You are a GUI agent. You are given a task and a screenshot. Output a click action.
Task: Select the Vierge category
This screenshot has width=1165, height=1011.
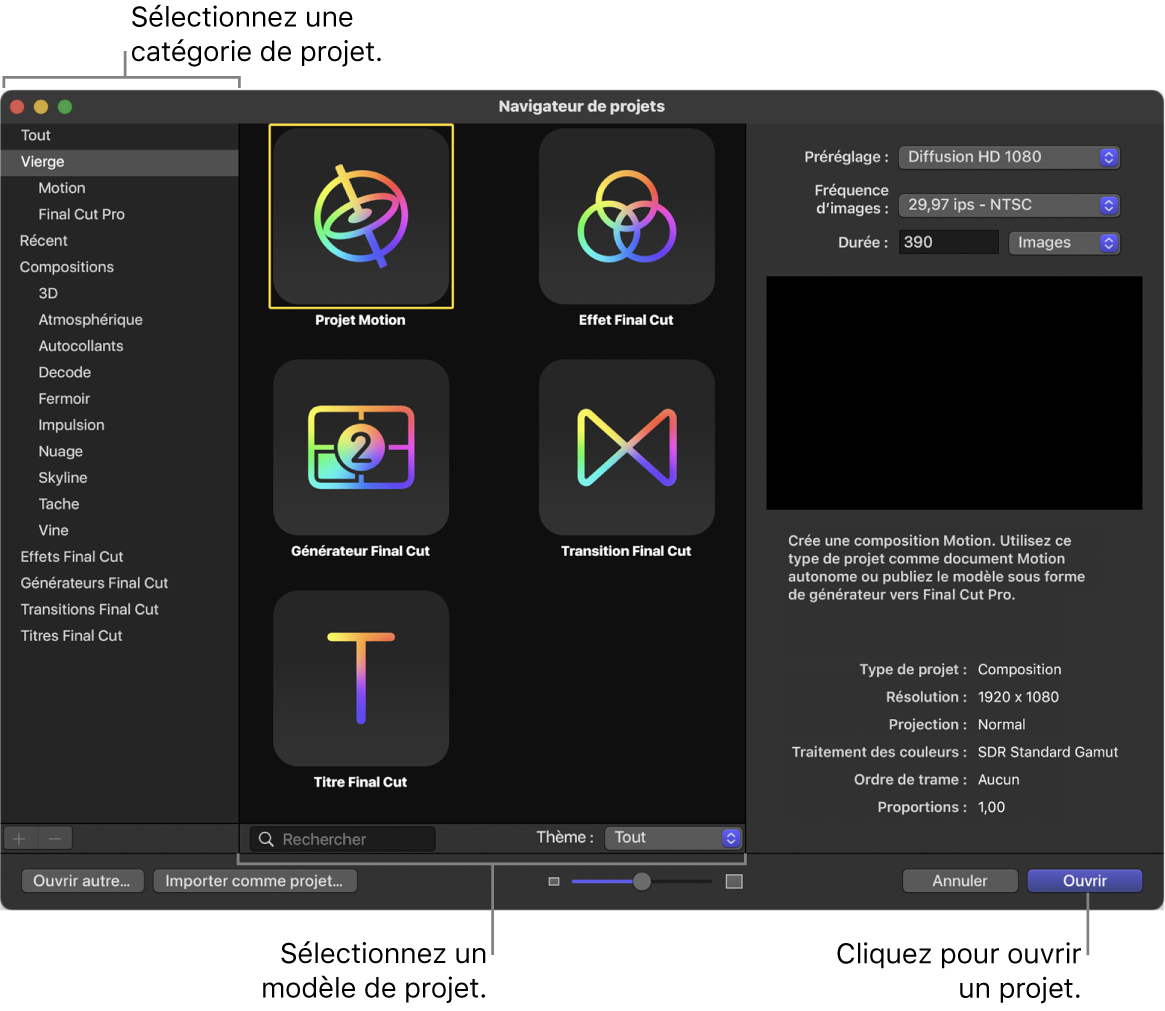(x=120, y=162)
